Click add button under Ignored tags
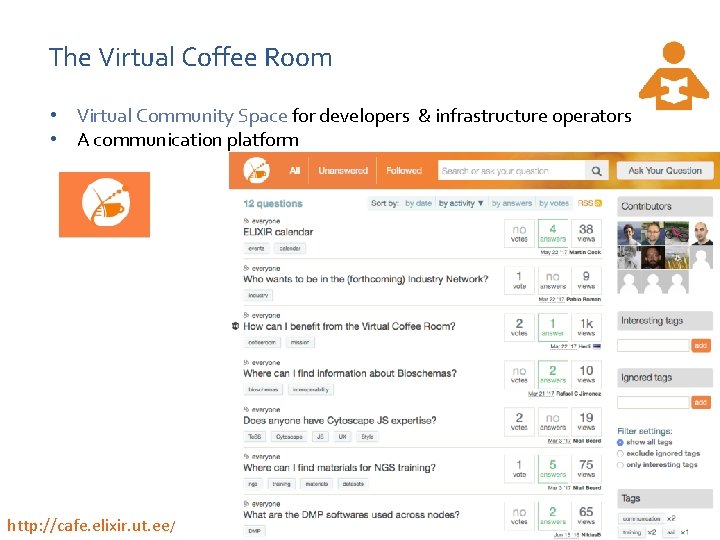Image resolution: width=720 pixels, height=540 pixels. coord(701,402)
